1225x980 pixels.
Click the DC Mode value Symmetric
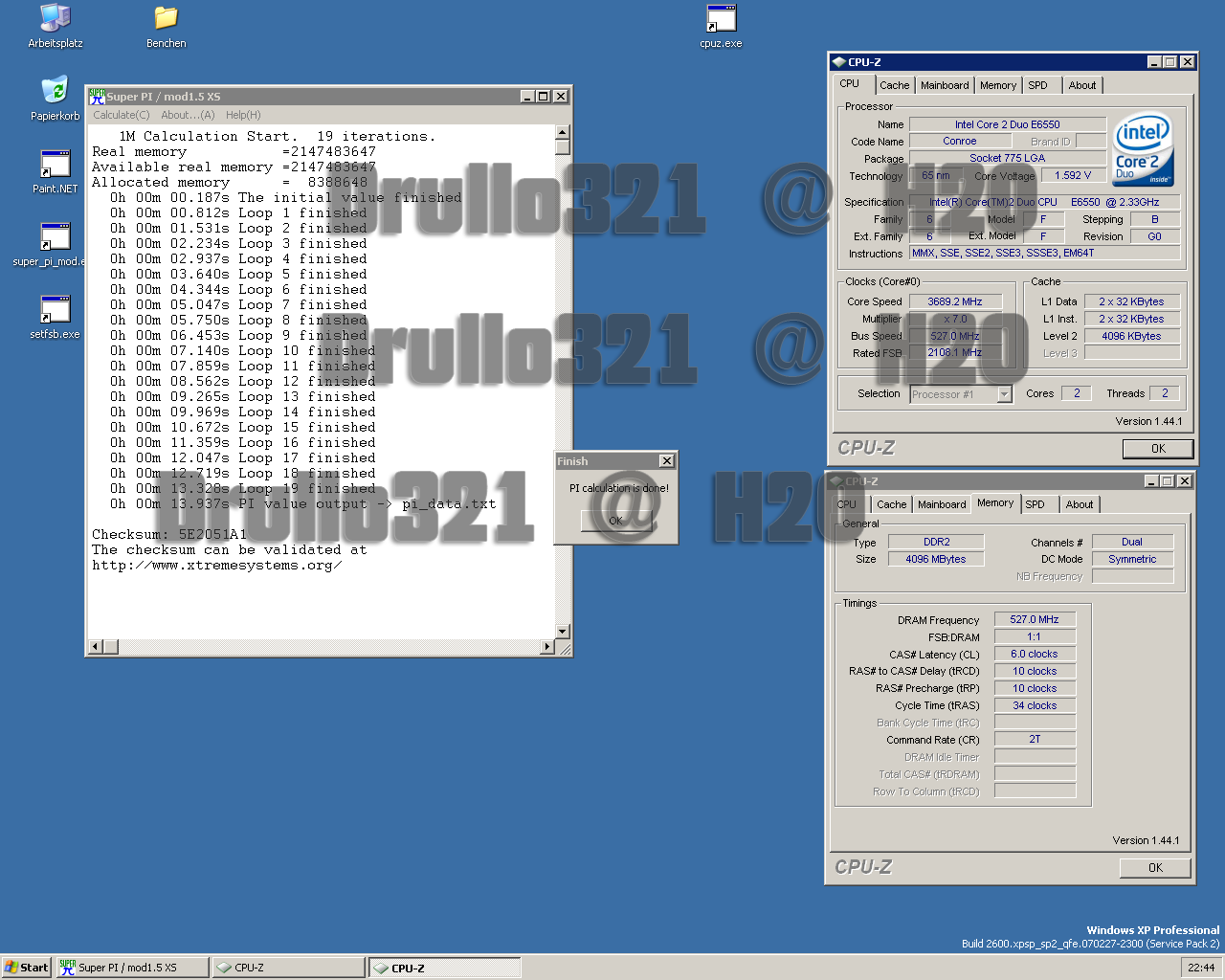click(x=1132, y=559)
